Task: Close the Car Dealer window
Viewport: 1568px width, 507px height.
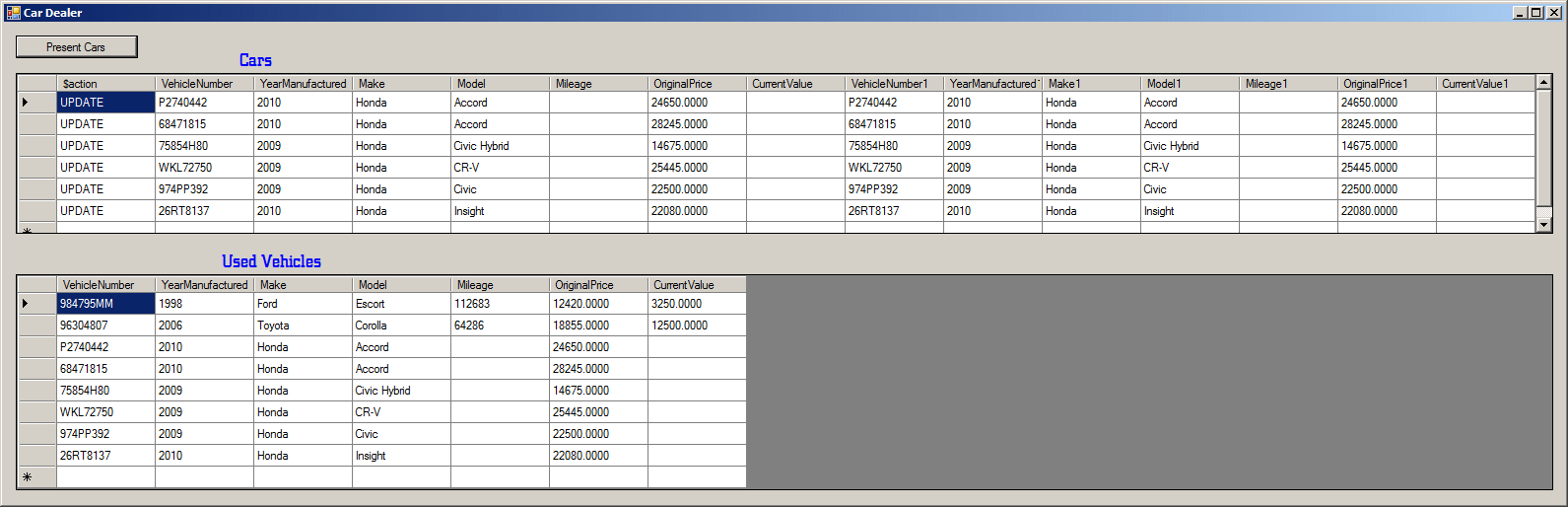Action: coord(1553,13)
